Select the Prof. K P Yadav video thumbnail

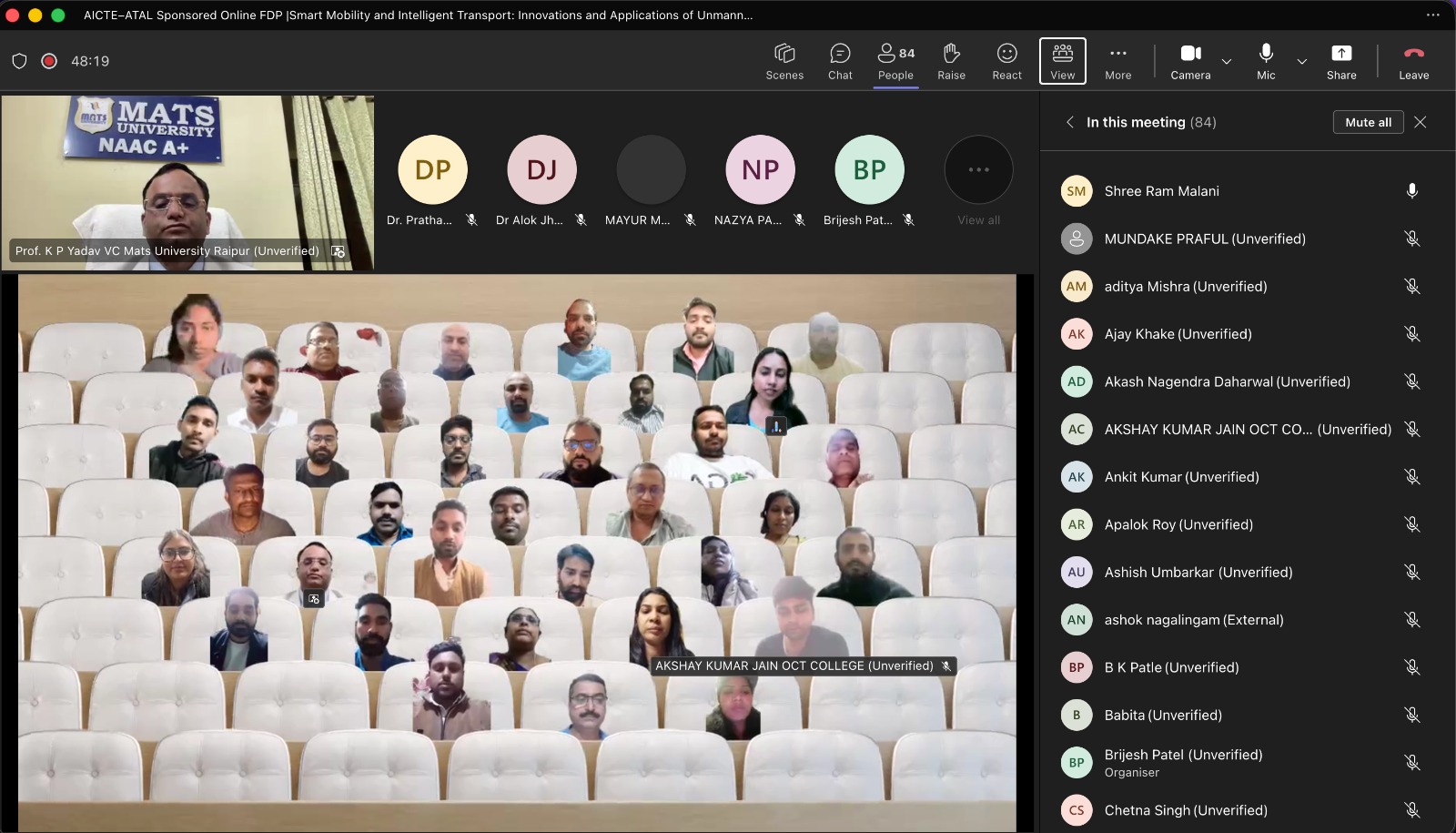point(187,182)
